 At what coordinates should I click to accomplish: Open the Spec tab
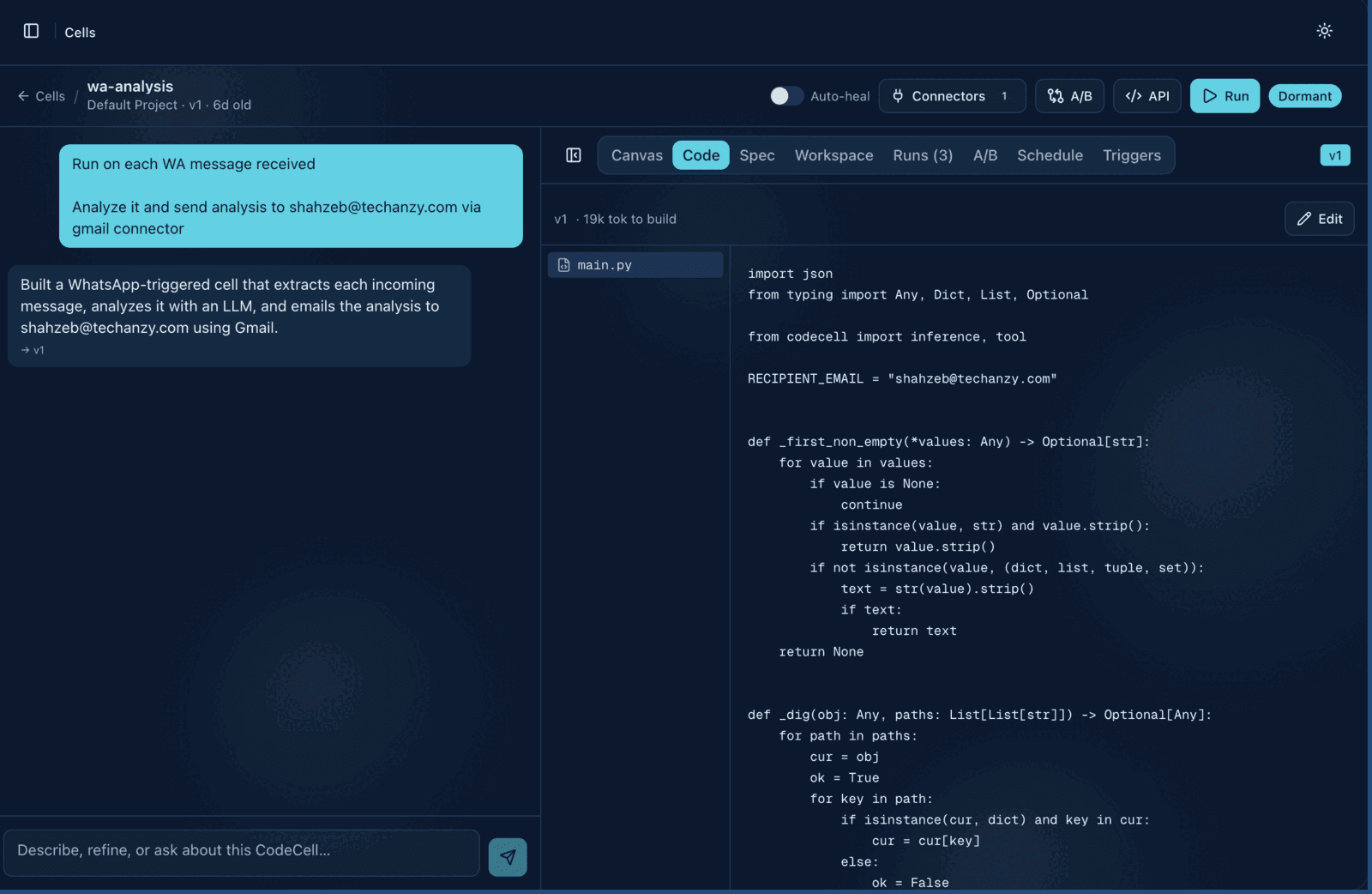pyautogui.click(x=757, y=155)
